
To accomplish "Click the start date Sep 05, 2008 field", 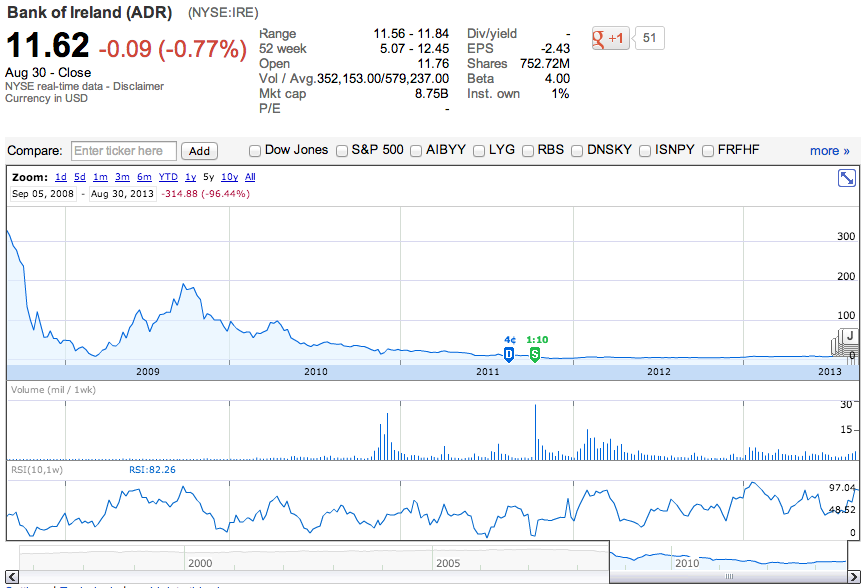I will 43,194.
